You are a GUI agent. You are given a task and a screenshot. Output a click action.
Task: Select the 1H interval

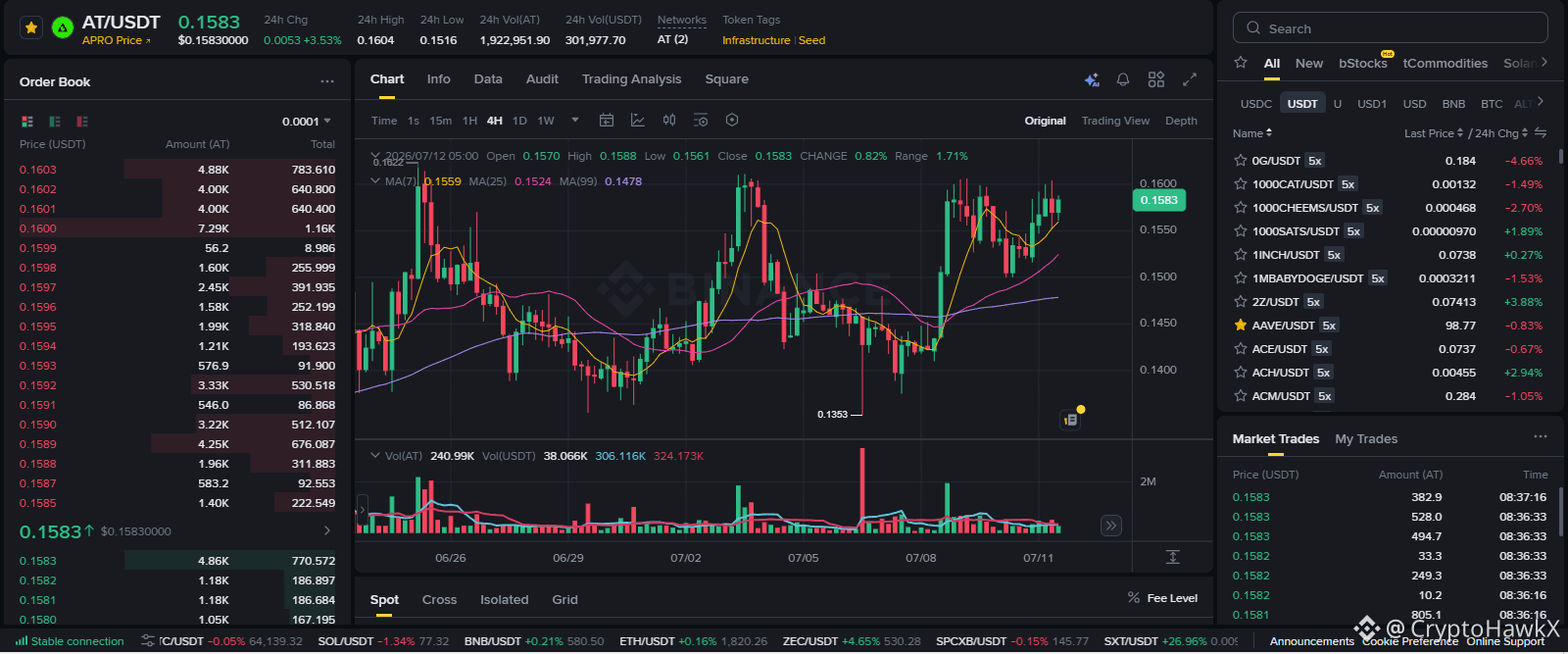(x=470, y=121)
